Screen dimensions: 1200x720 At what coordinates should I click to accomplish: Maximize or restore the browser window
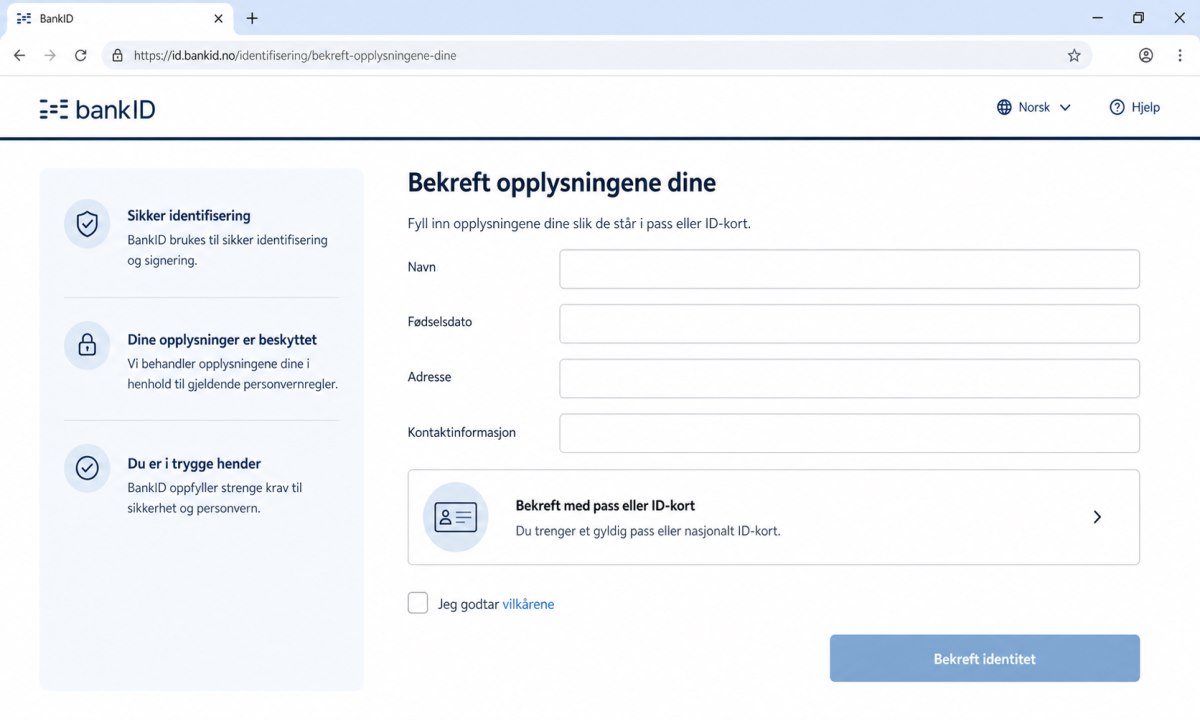[1138, 18]
